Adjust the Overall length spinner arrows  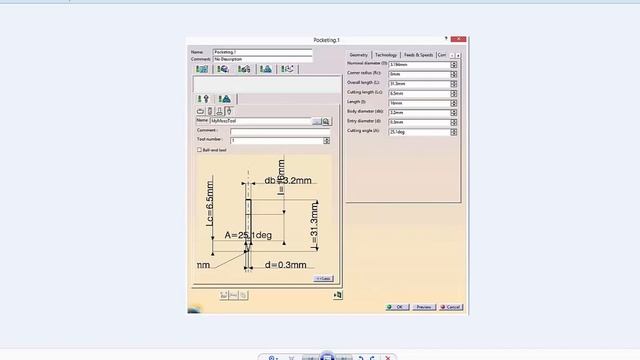click(453, 84)
